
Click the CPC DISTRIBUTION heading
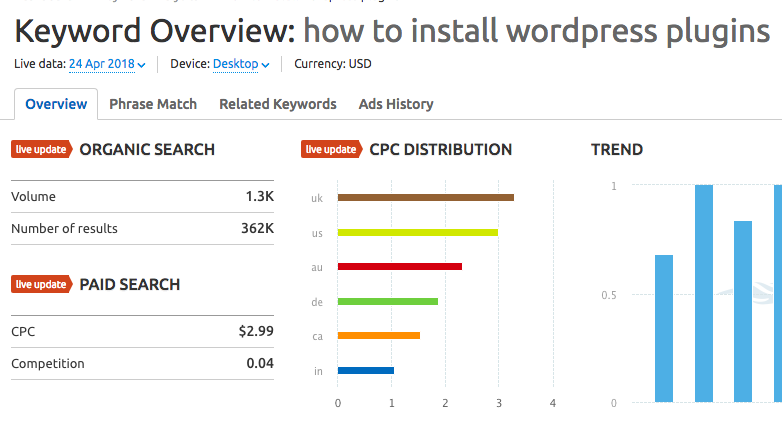(x=441, y=150)
